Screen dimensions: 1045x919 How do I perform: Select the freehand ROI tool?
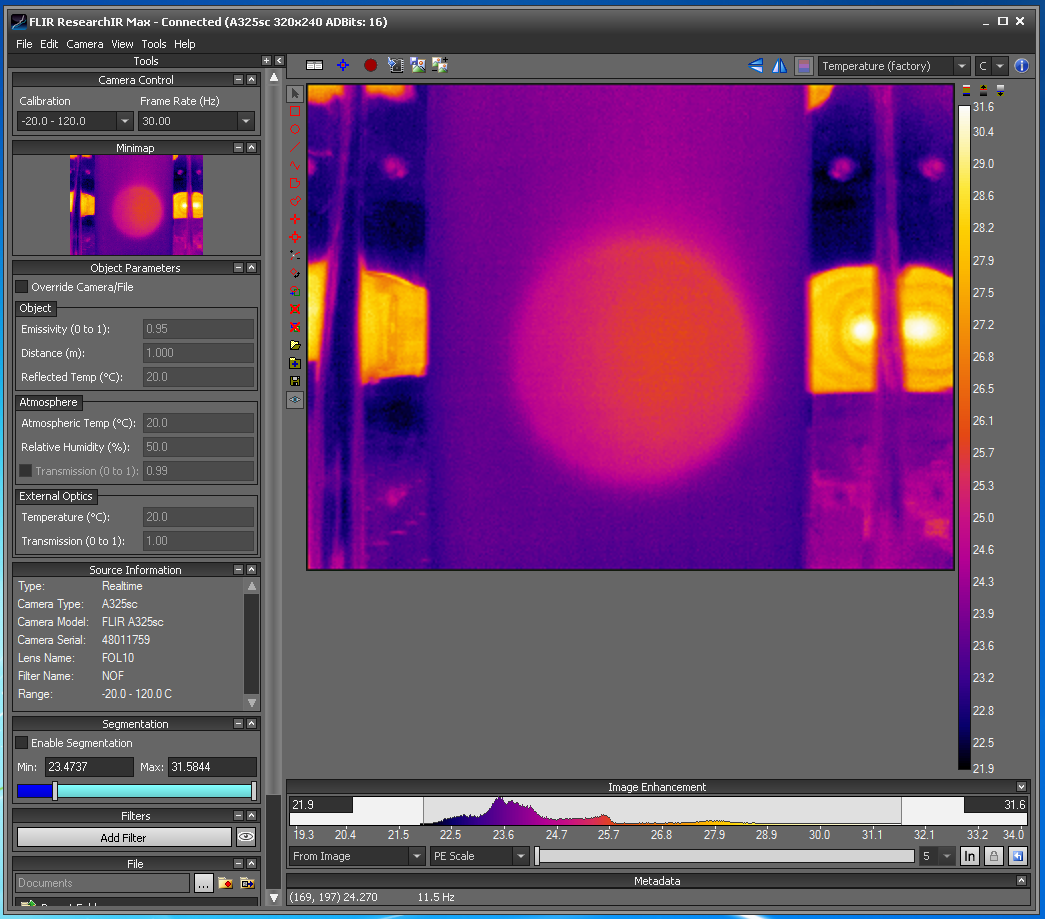point(295,201)
